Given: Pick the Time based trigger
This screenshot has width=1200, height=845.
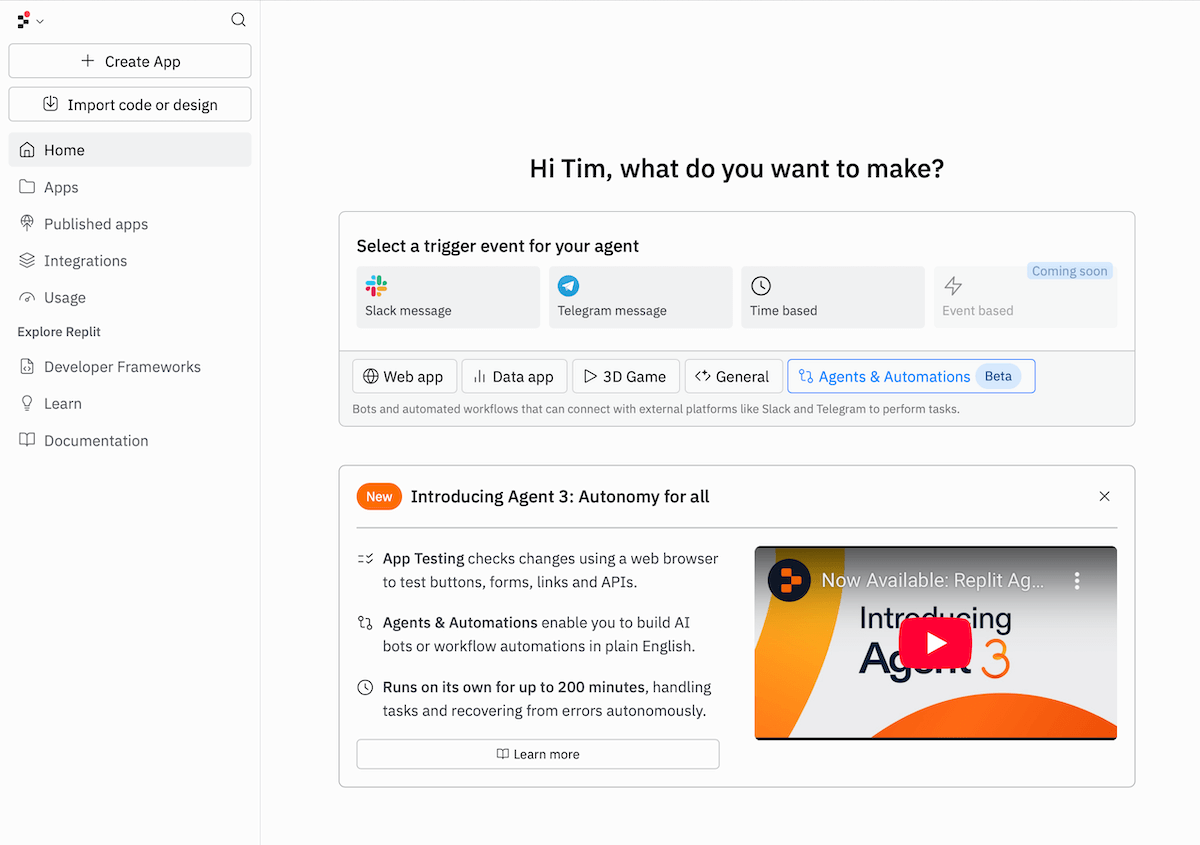Looking at the screenshot, I should coord(832,297).
